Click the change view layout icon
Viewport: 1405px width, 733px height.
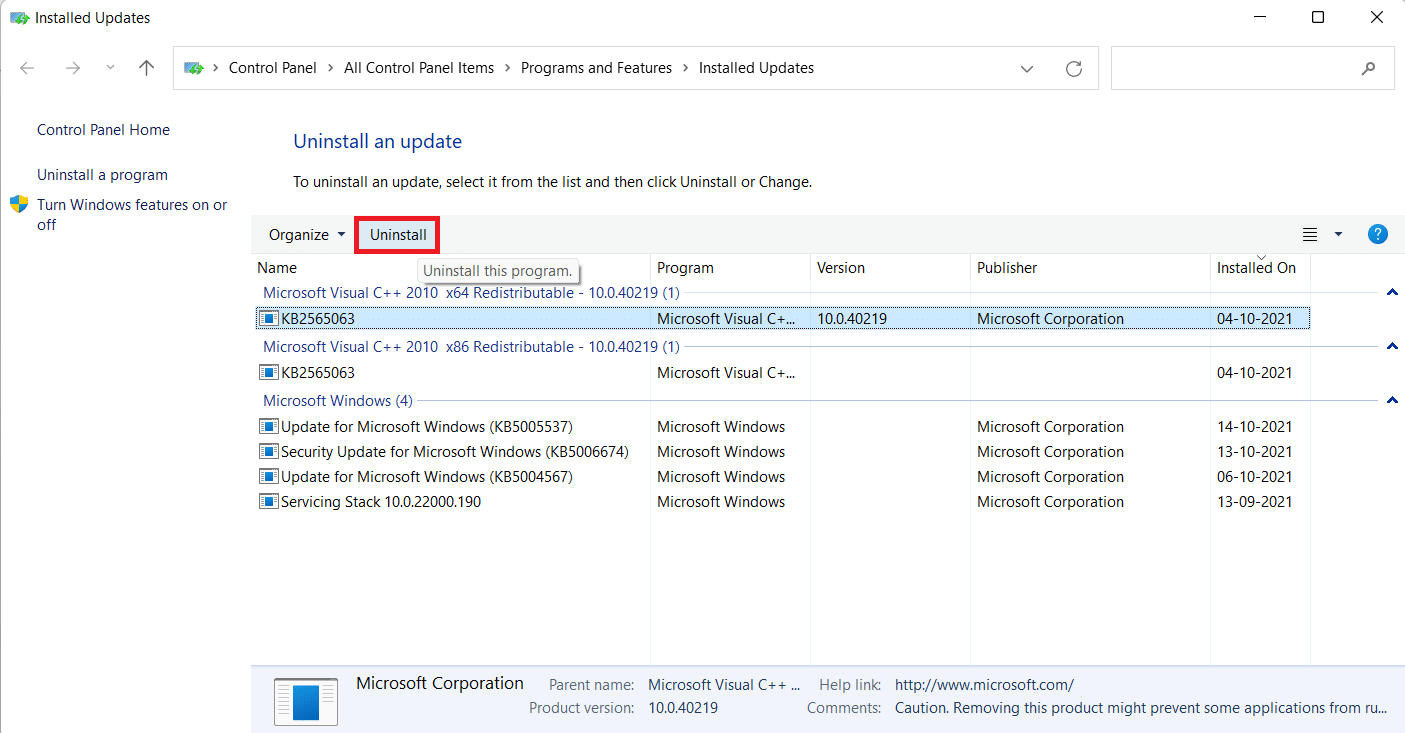pos(1309,235)
